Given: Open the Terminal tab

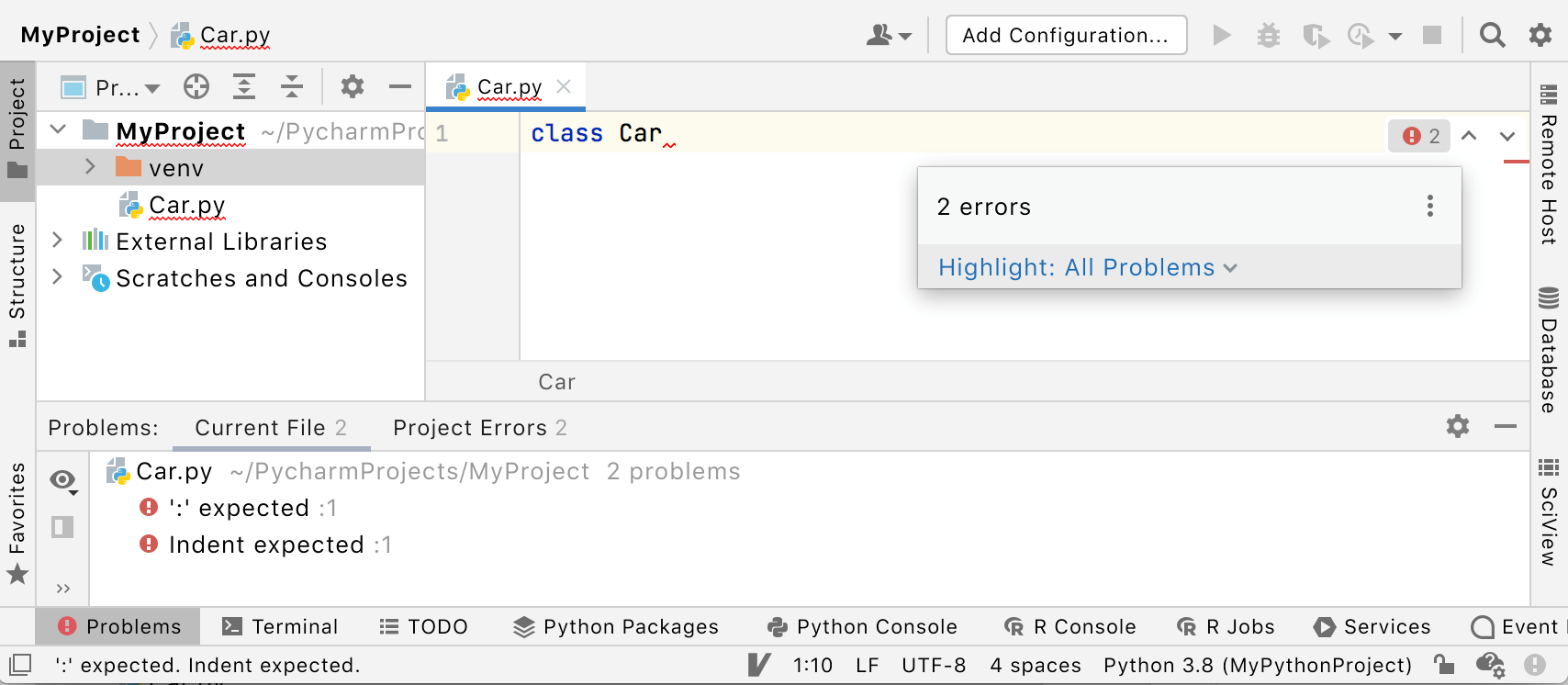Looking at the screenshot, I should coord(282,626).
